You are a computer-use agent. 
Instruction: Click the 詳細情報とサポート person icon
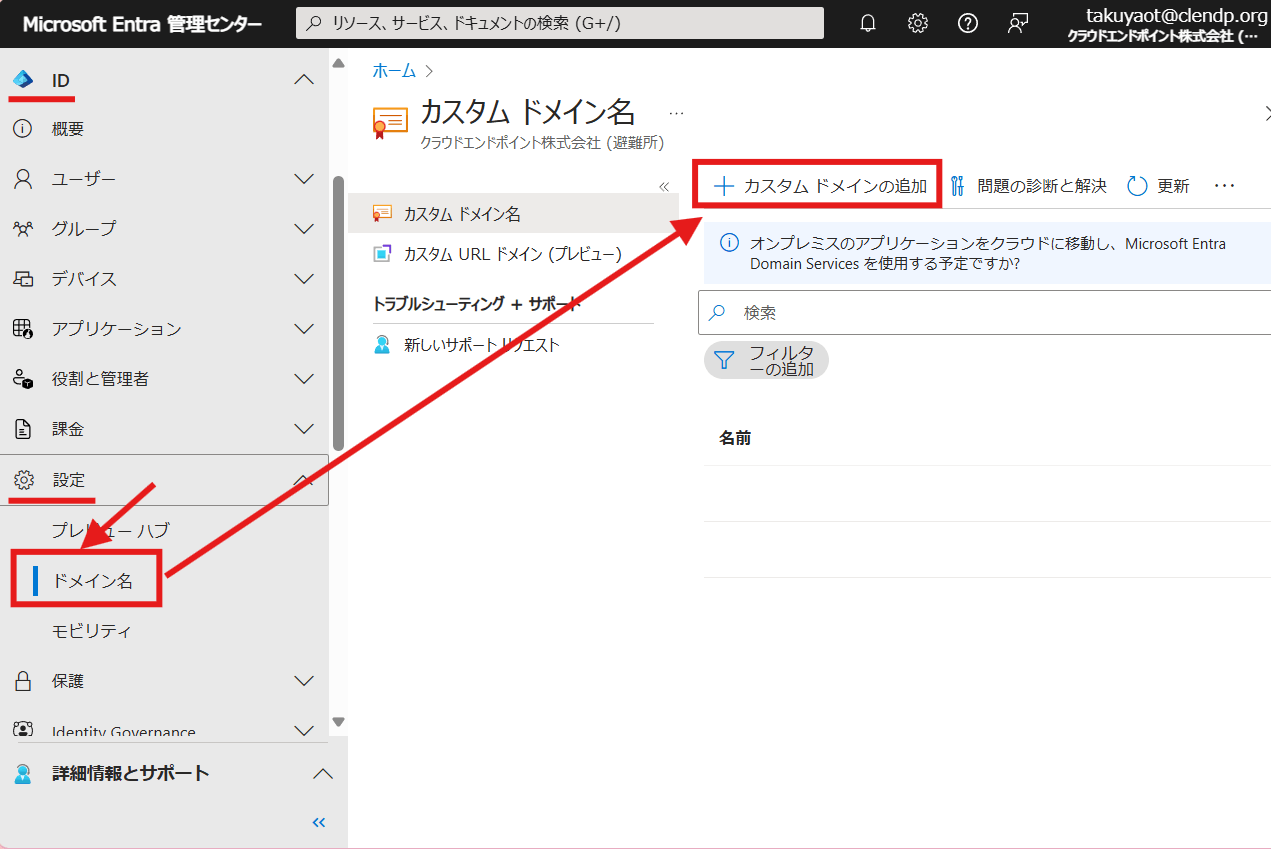(23, 773)
